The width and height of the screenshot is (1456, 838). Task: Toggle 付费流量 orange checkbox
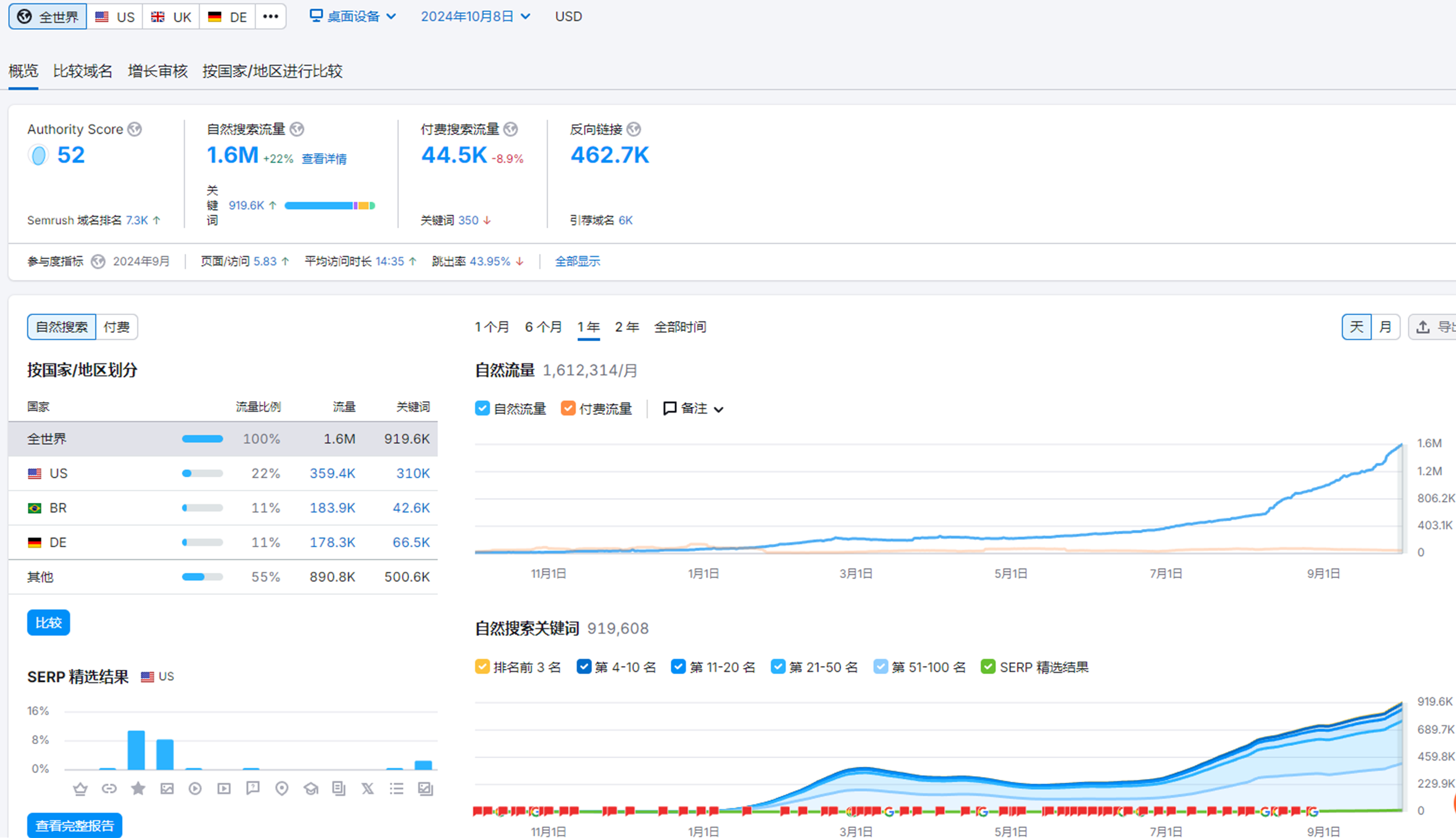(x=568, y=408)
